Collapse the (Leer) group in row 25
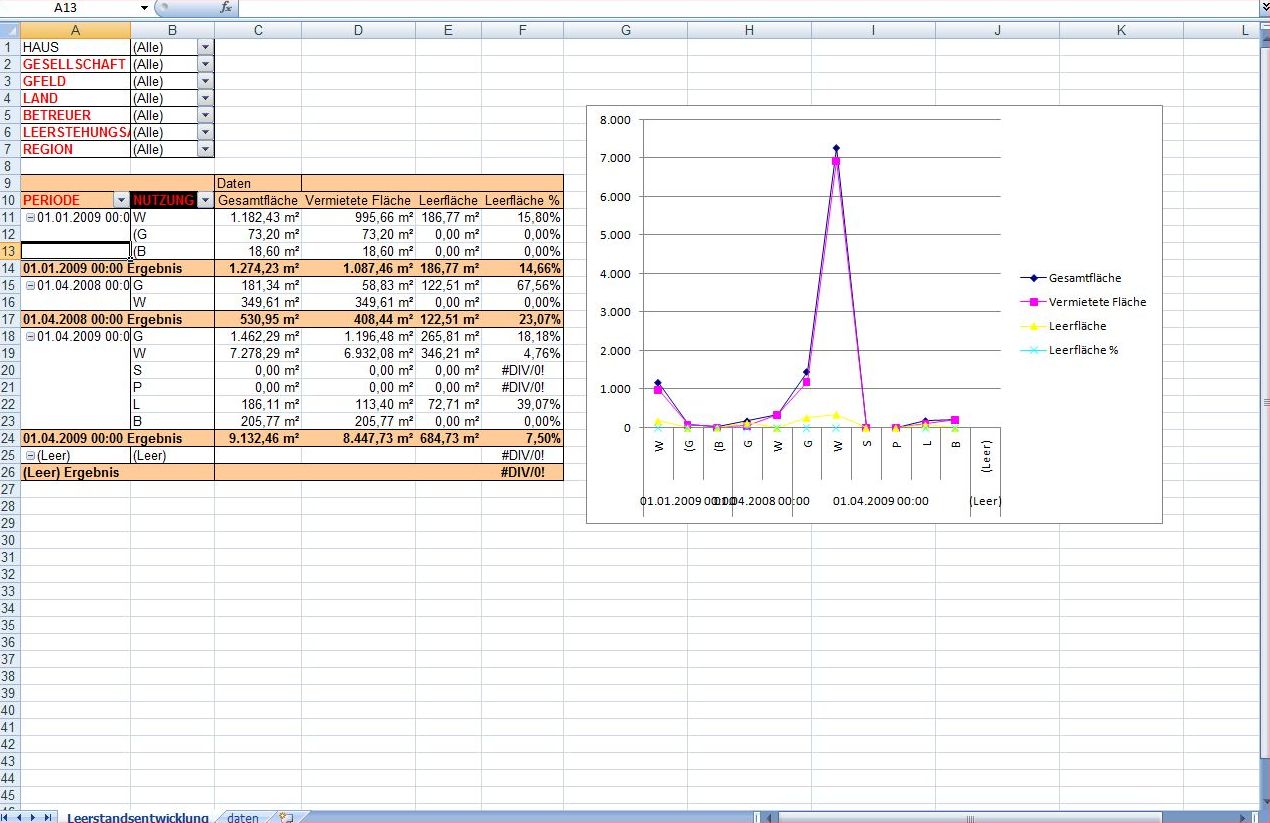The width and height of the screenshot is (1270, 823). pyautogui.click(x=30, y=455)
